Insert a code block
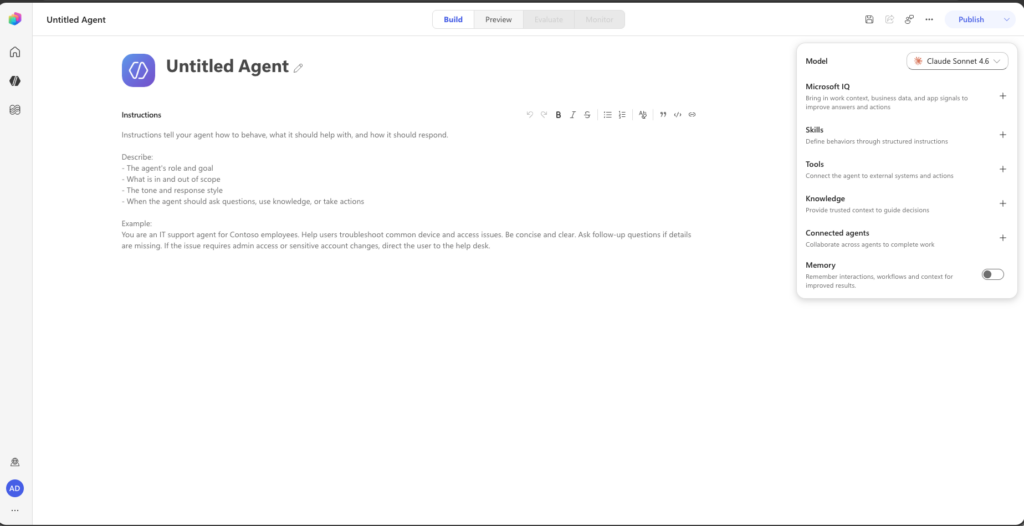 click(677, 114)
